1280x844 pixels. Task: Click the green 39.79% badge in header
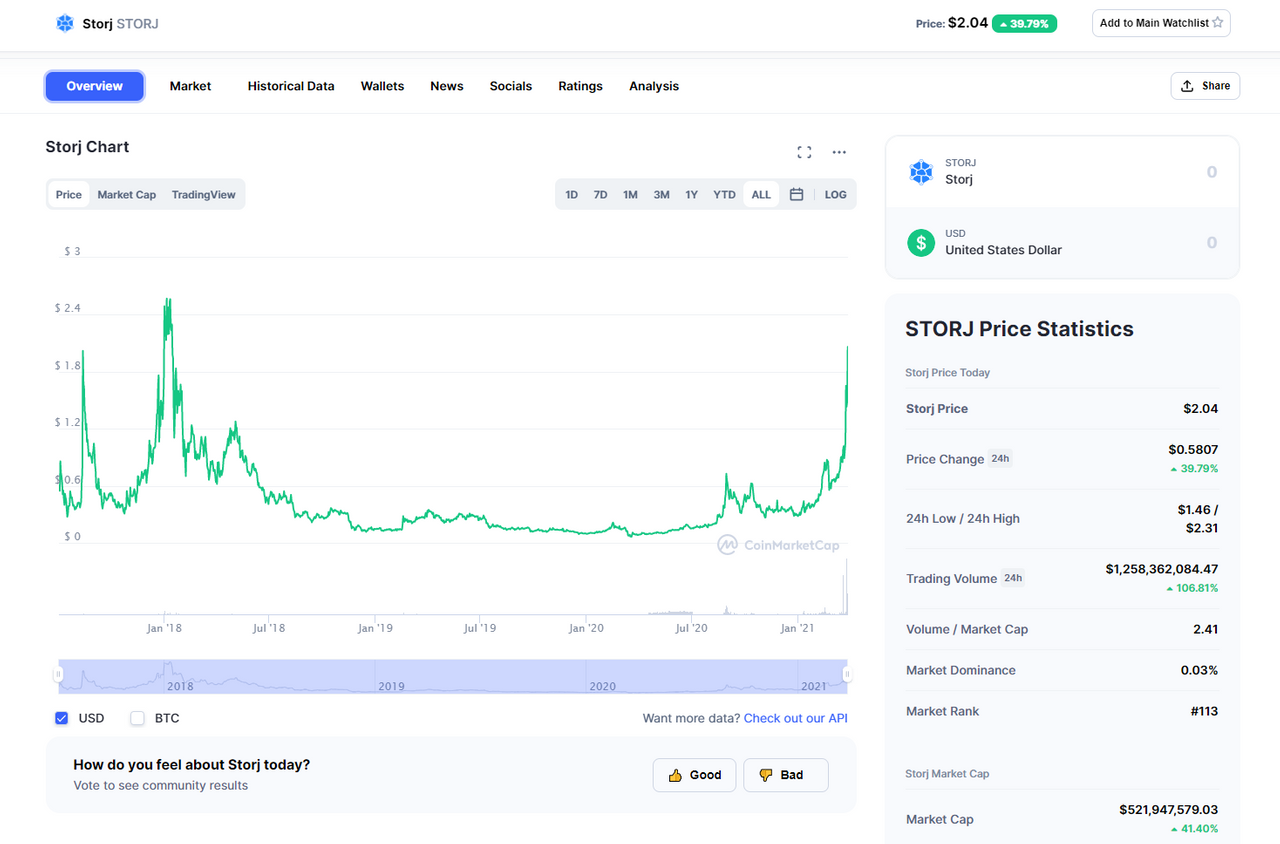(1024, 23)
